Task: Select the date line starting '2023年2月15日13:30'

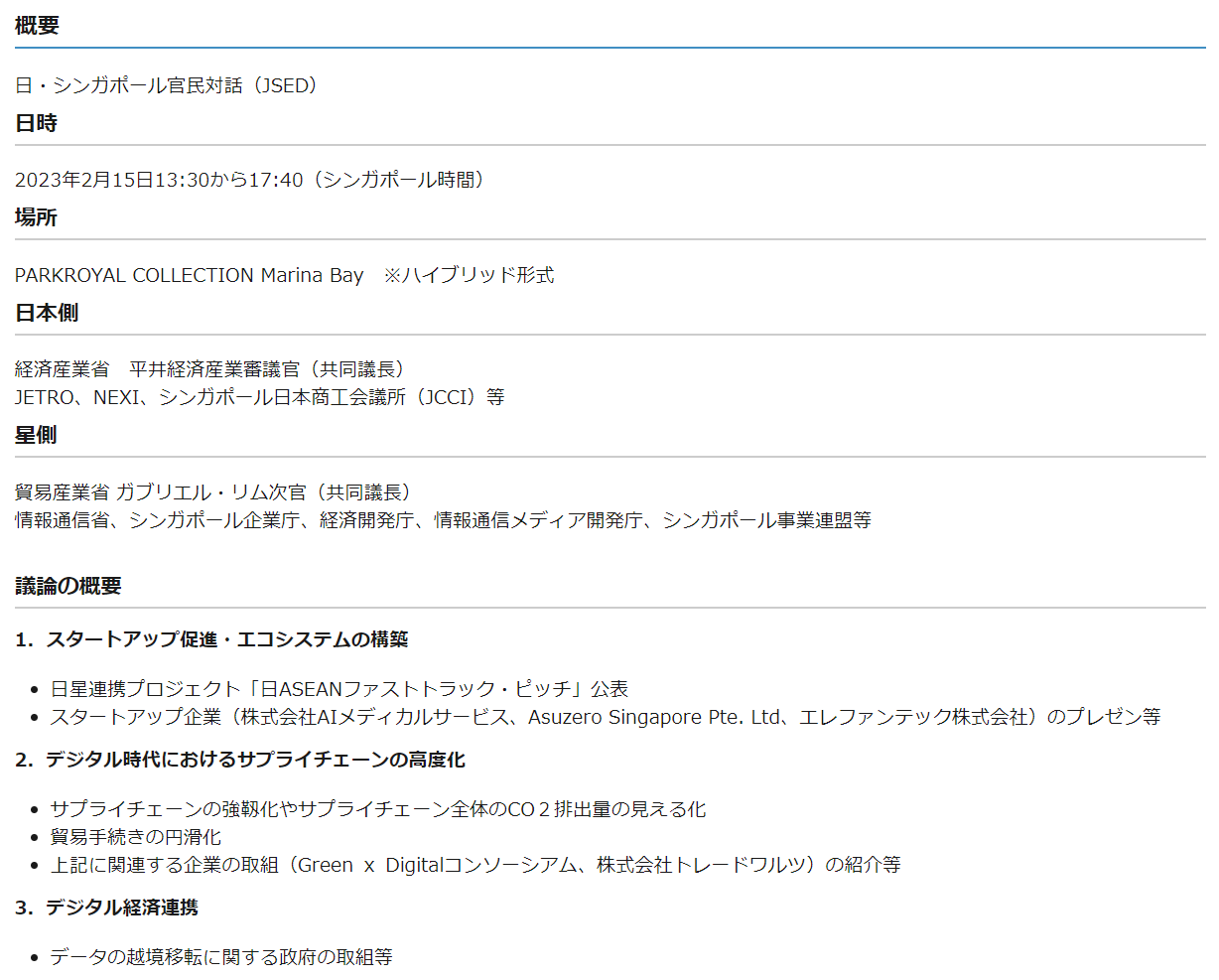Action: [x=254, y=180]
